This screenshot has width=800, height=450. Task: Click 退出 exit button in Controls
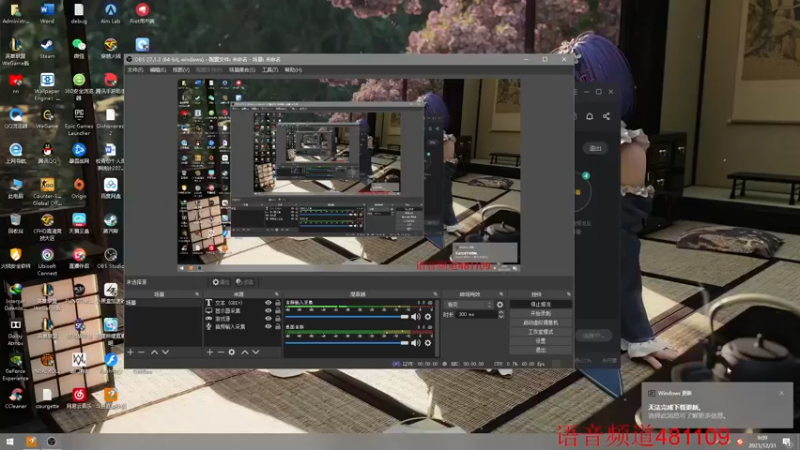click(x=541, y=350)
